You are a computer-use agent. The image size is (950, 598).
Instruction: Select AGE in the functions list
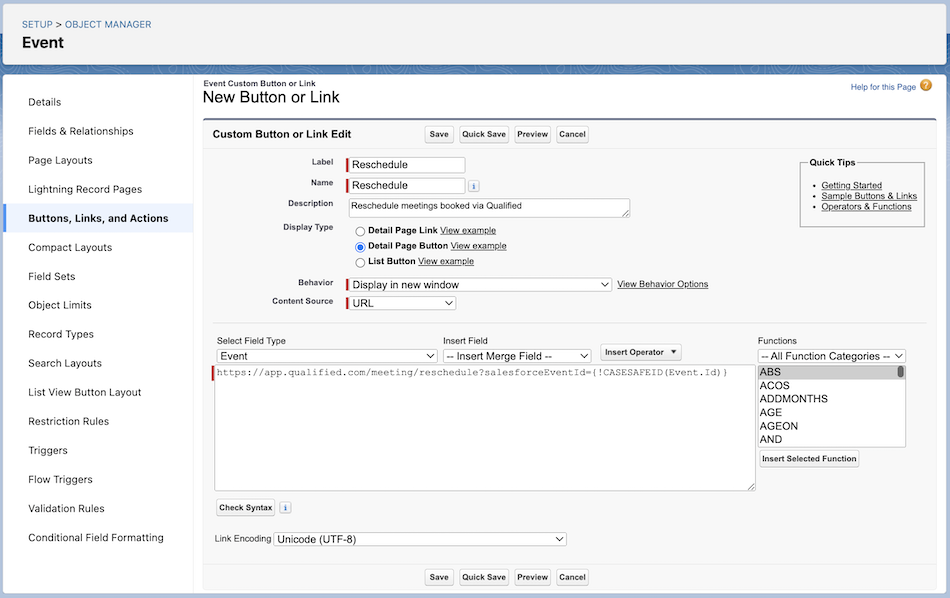828,412
